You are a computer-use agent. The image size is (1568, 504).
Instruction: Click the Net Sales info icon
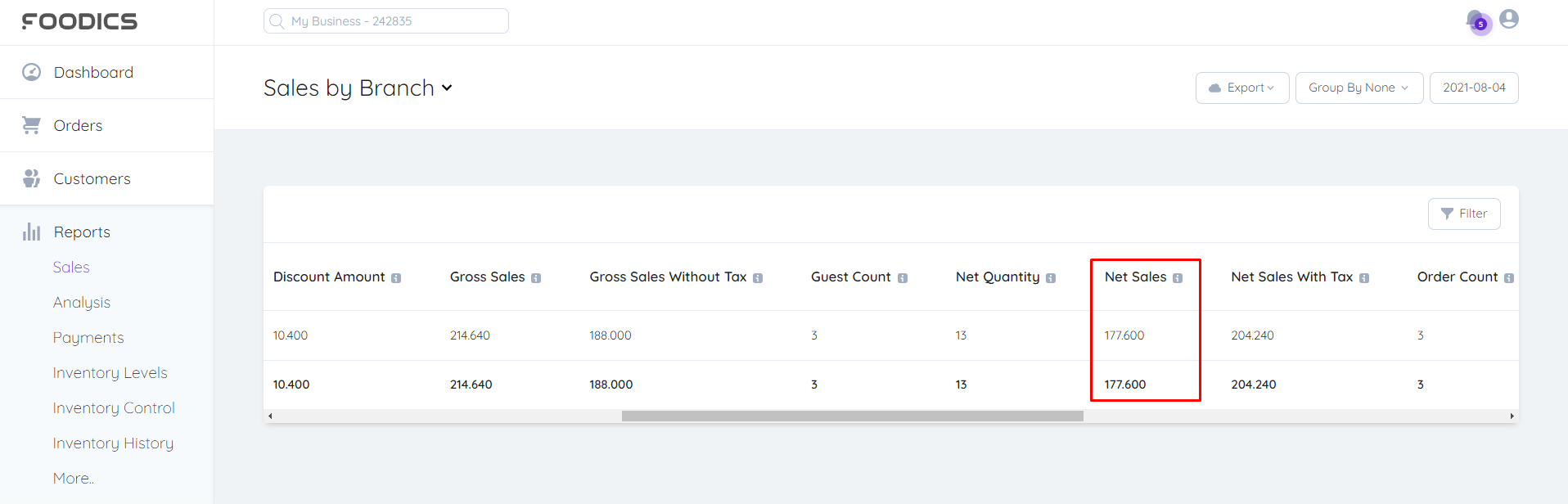tap(1178, 278)
